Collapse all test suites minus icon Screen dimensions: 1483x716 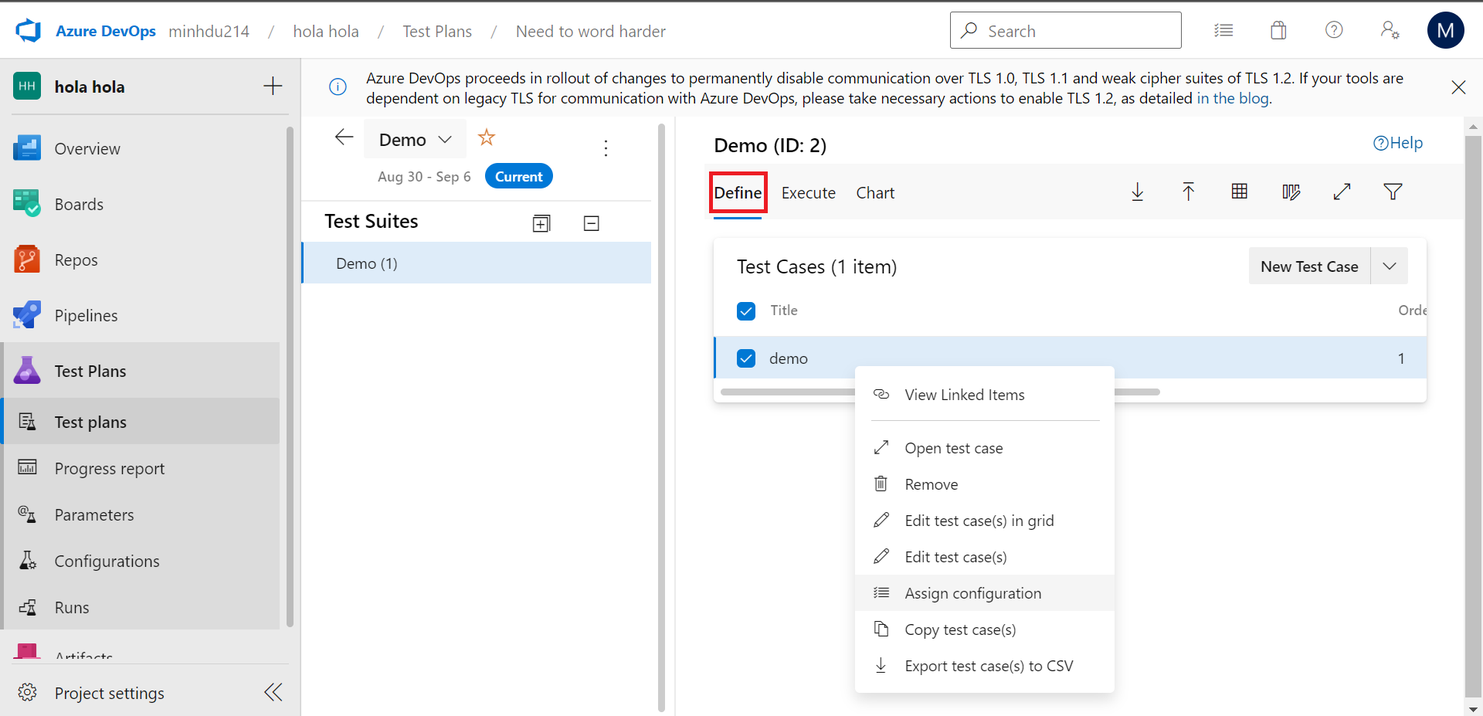tap(591, 223)
